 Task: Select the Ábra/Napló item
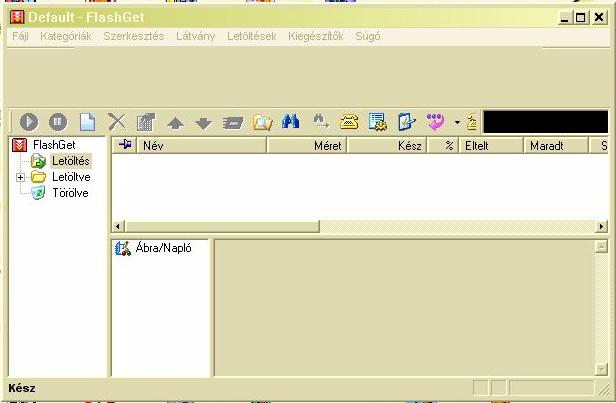tap(163, 248)
